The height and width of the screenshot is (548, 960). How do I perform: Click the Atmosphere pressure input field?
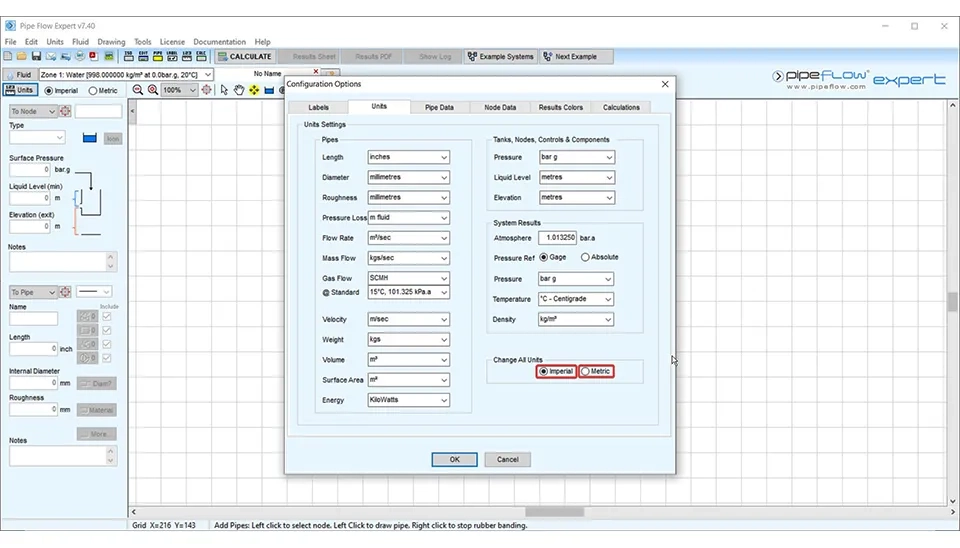[557, 238]
